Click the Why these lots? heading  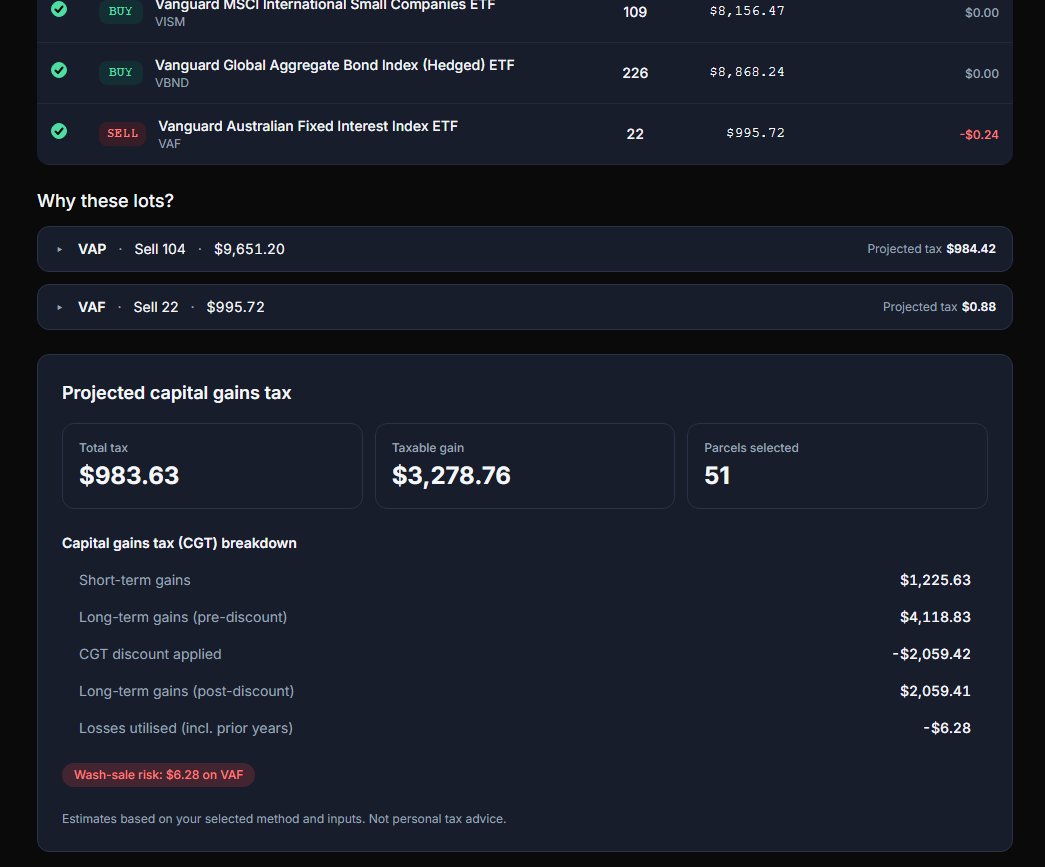[x=105, y=201]
